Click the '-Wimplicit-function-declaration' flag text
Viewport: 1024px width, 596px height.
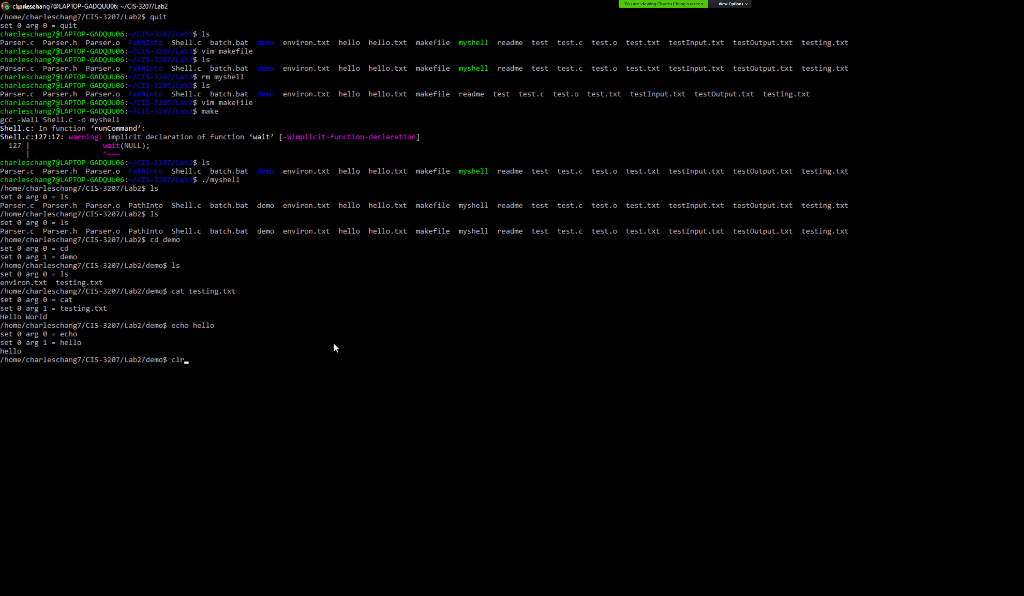pos(349,137)
